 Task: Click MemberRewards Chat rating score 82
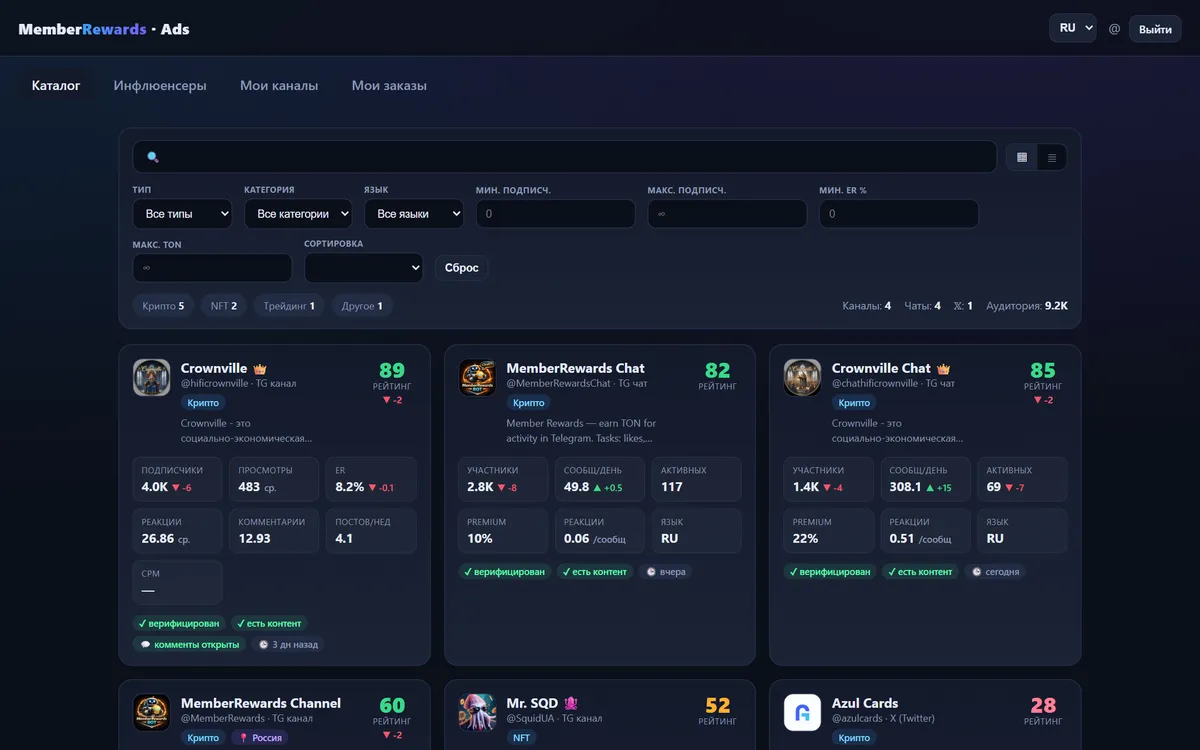point(718,370)
